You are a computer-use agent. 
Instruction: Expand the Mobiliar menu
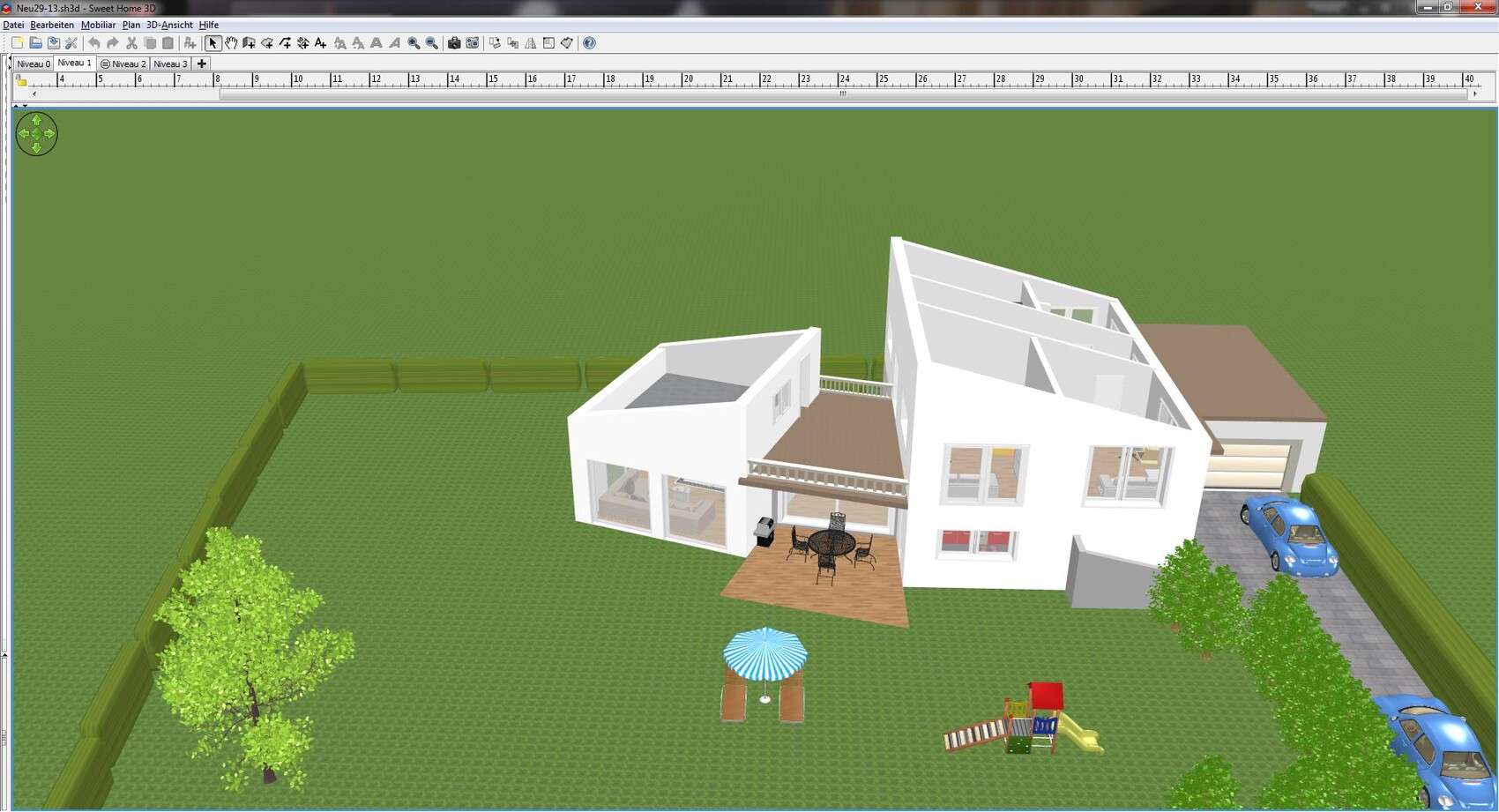point(98,25)
